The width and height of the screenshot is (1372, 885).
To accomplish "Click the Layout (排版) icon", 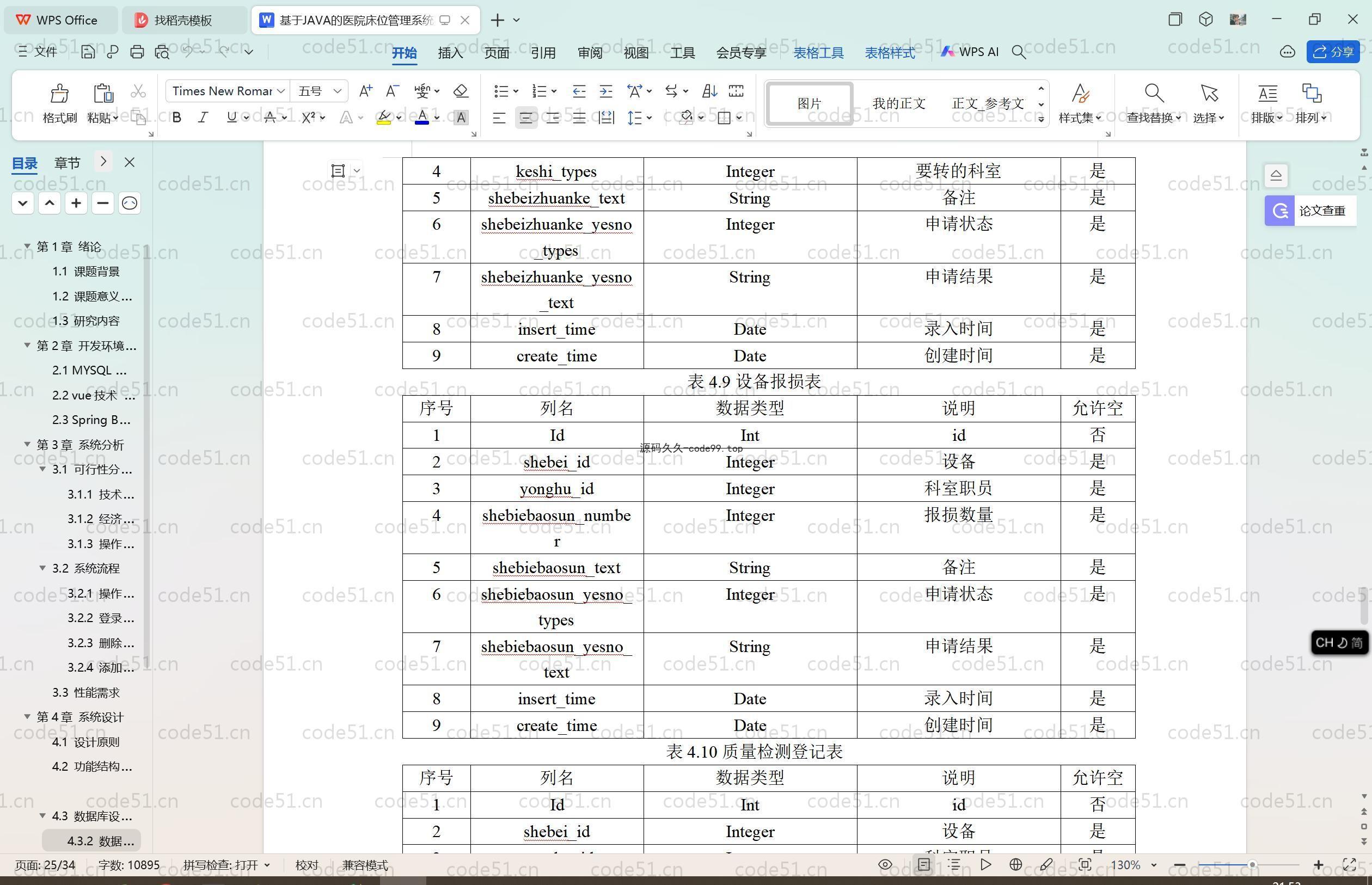I will pos(1267,93).
